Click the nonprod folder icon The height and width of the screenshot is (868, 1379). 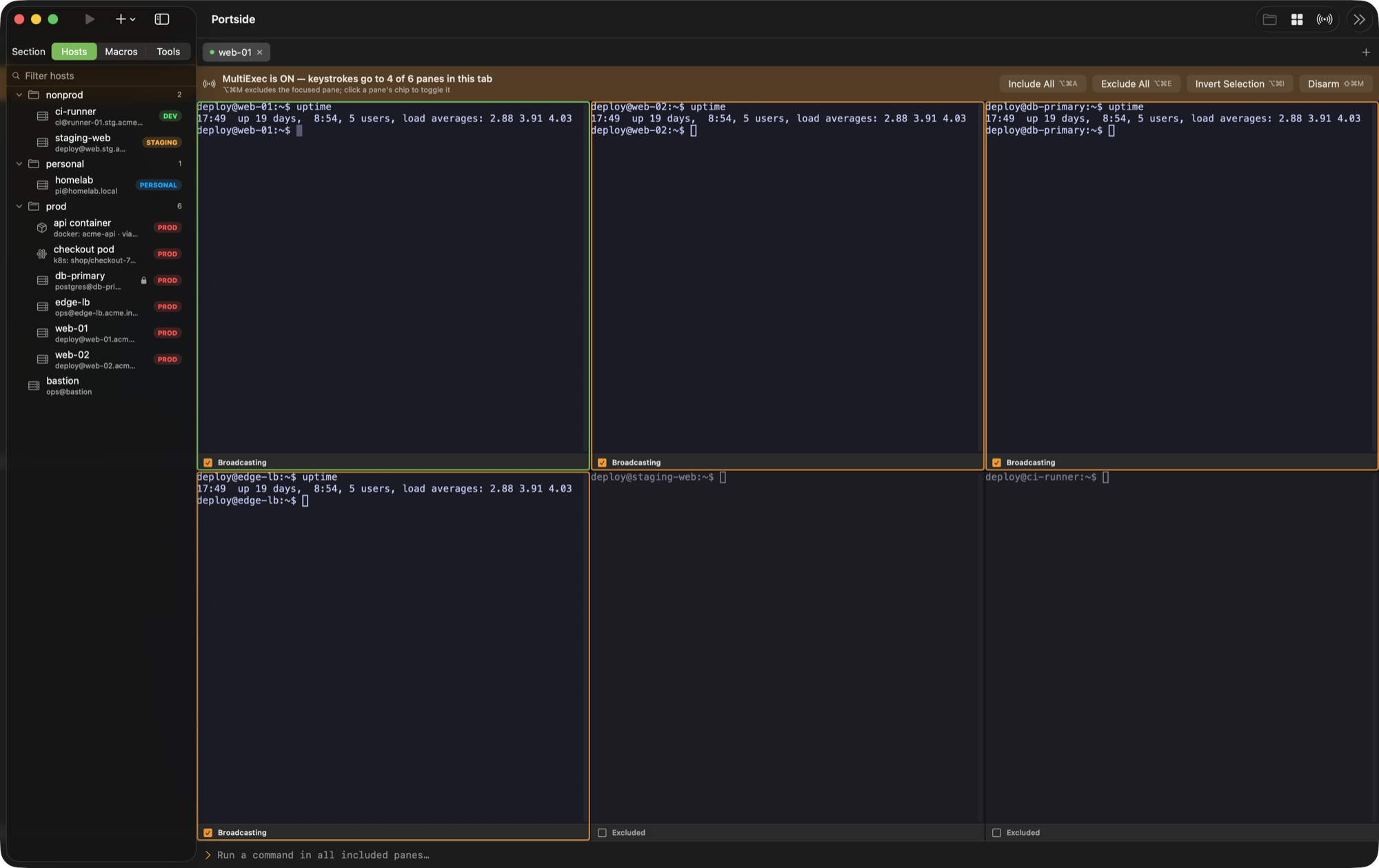tap(34, 95)
